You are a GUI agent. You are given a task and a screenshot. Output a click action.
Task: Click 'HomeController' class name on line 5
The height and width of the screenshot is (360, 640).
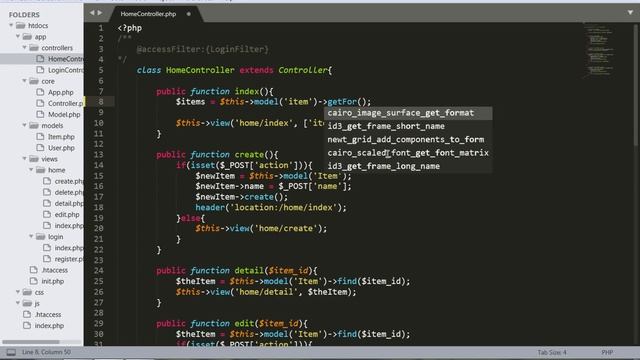pyautogui.click(x=200, y=70)
